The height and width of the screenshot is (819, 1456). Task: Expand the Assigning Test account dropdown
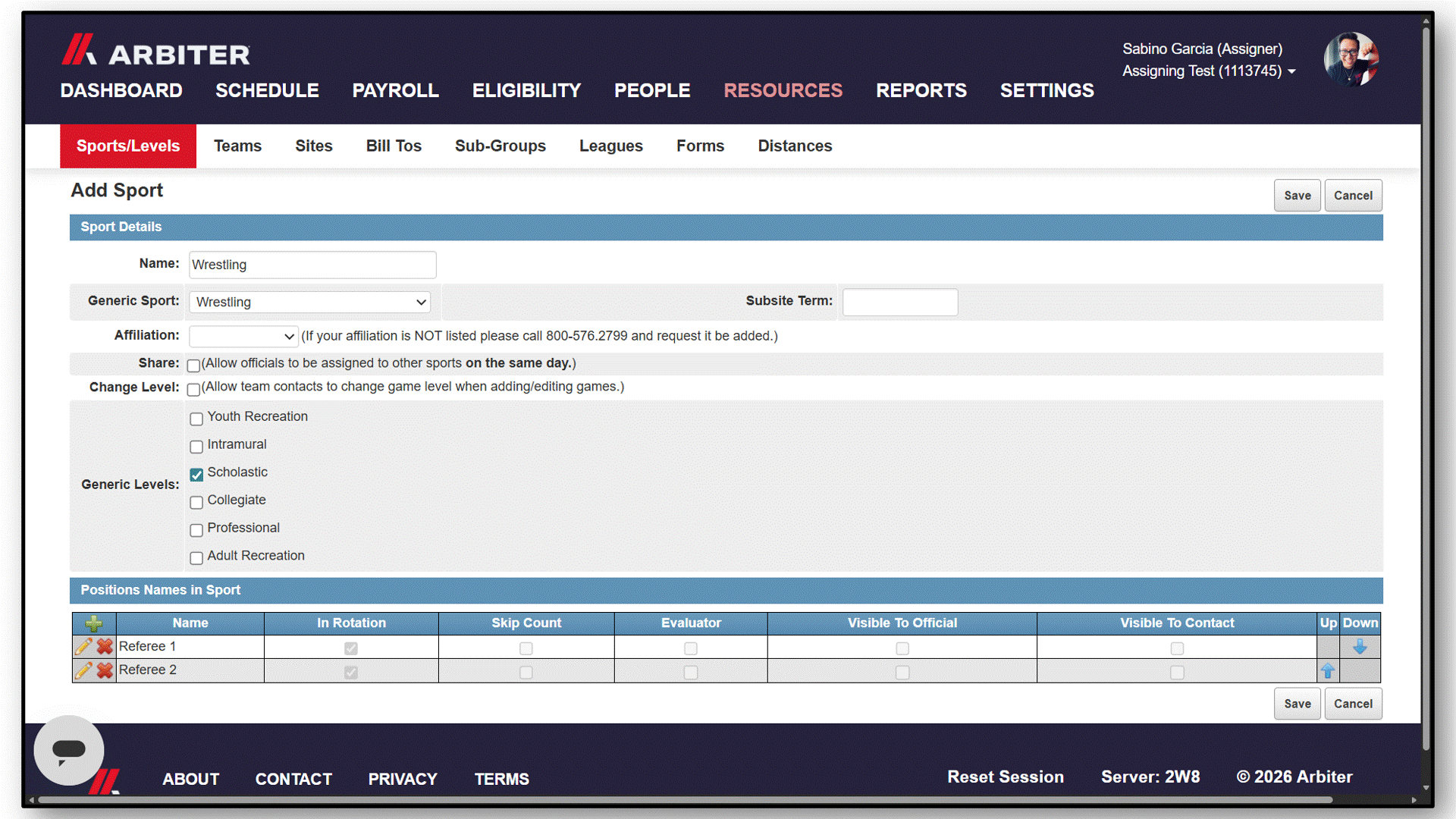[x=1210, y=71]
